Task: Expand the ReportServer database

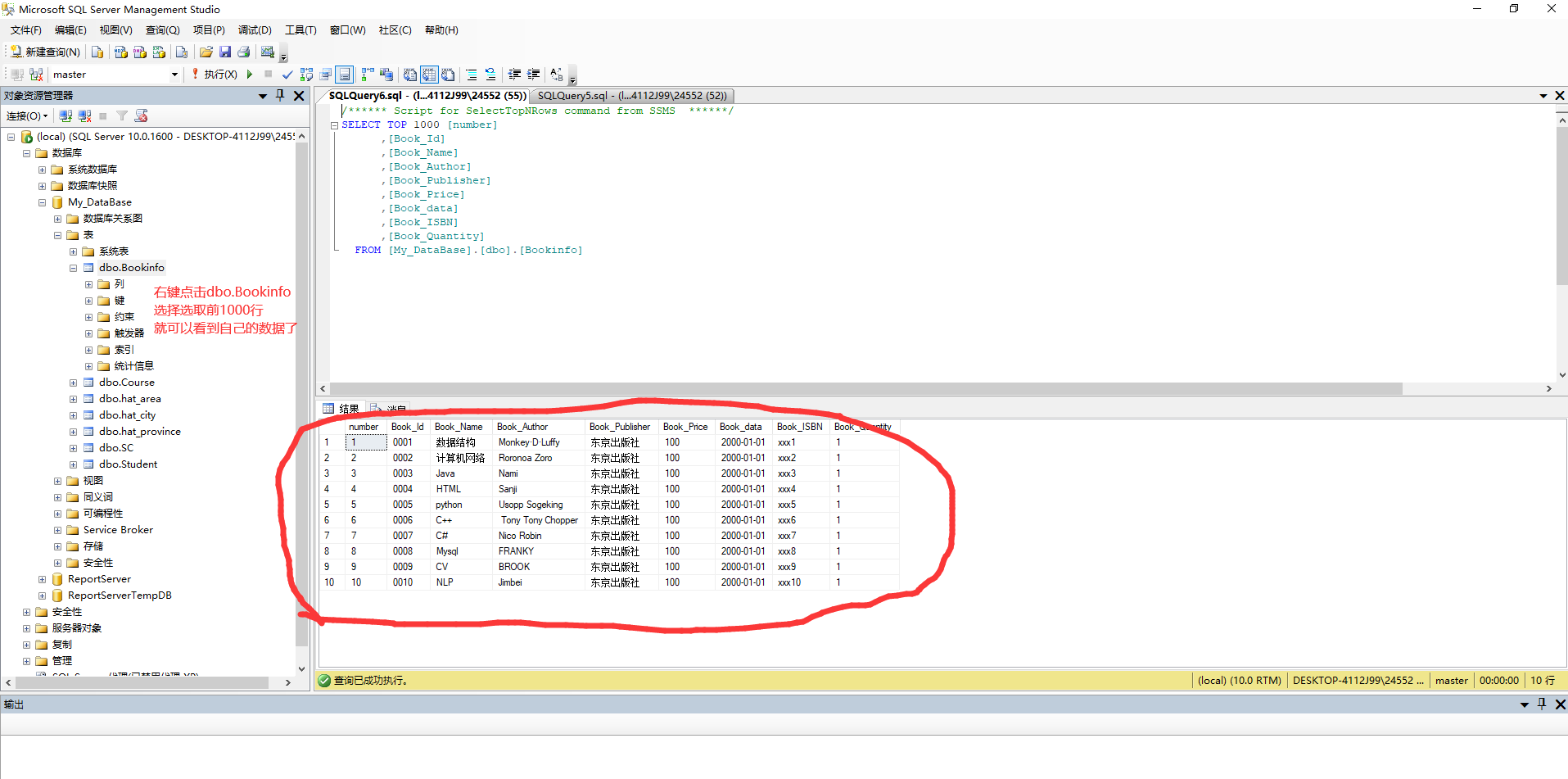Action: point(43,579)
